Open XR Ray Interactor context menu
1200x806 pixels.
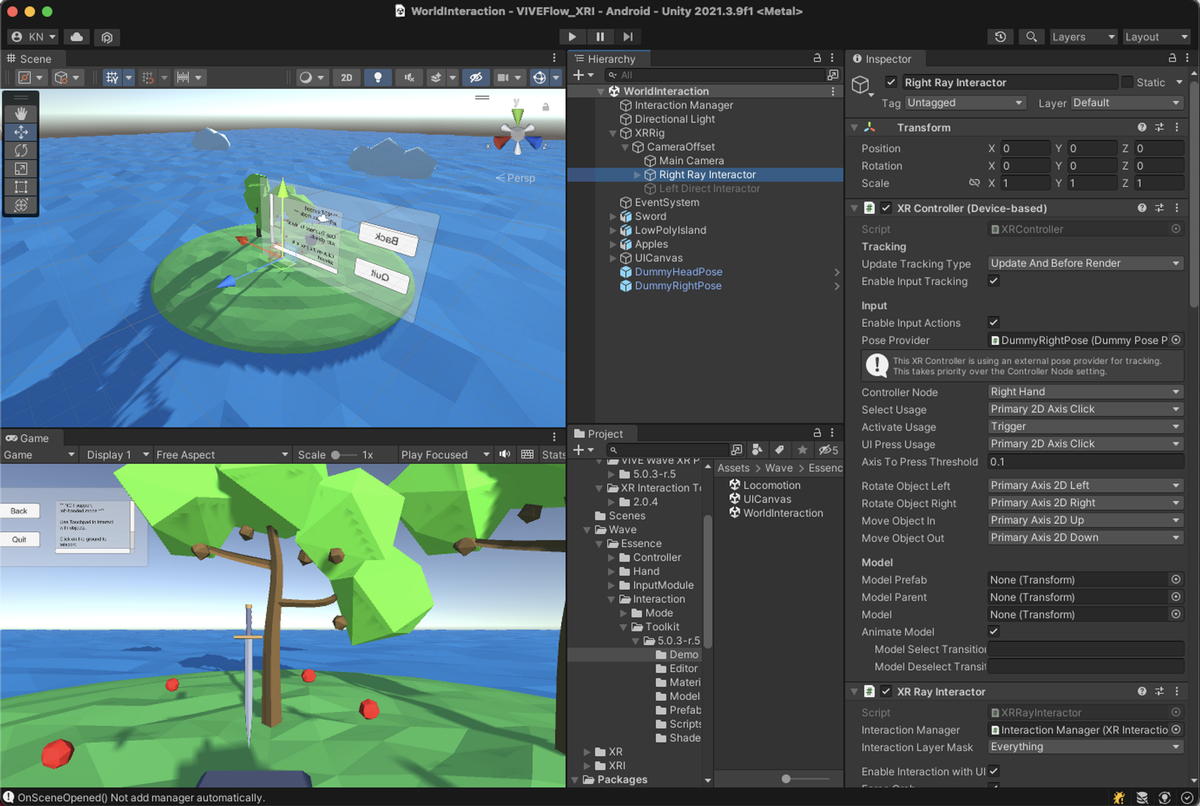pyautogui.click(x=1178, y=691)
